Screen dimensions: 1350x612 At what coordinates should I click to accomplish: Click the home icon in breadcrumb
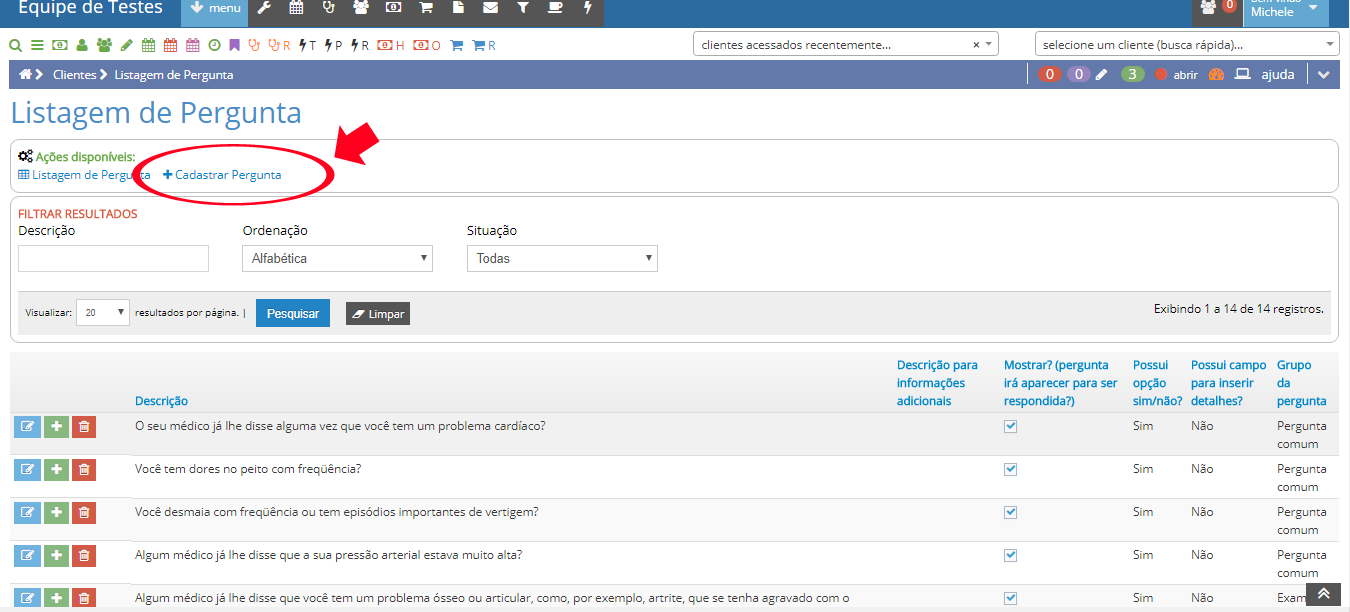[26, 75]
